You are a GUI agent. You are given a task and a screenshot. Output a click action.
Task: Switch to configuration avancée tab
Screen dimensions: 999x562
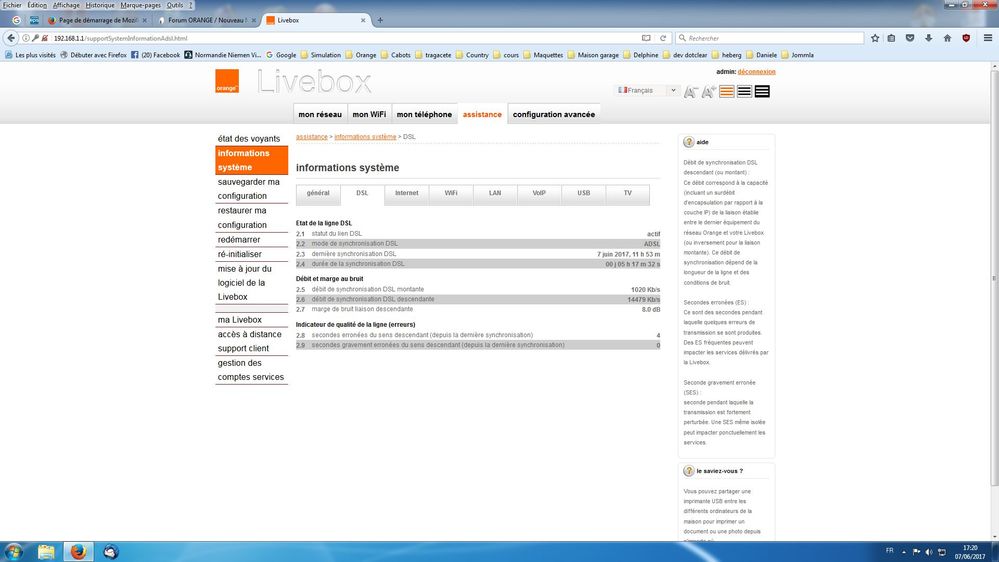554,114
